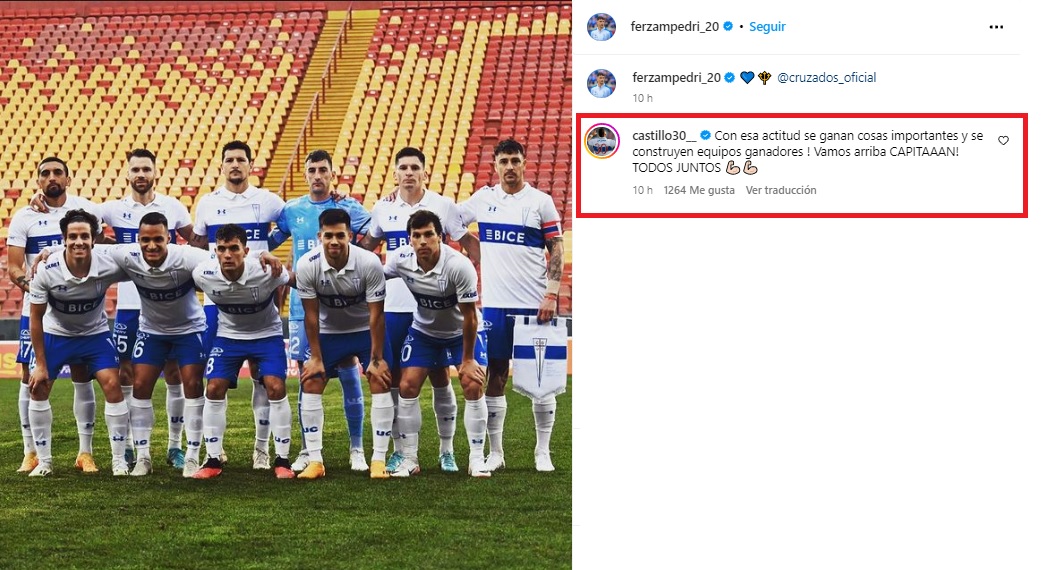View who liked via 1264 Me gusta
This screenshot has height=570, width=1046.
click(699, 190)
